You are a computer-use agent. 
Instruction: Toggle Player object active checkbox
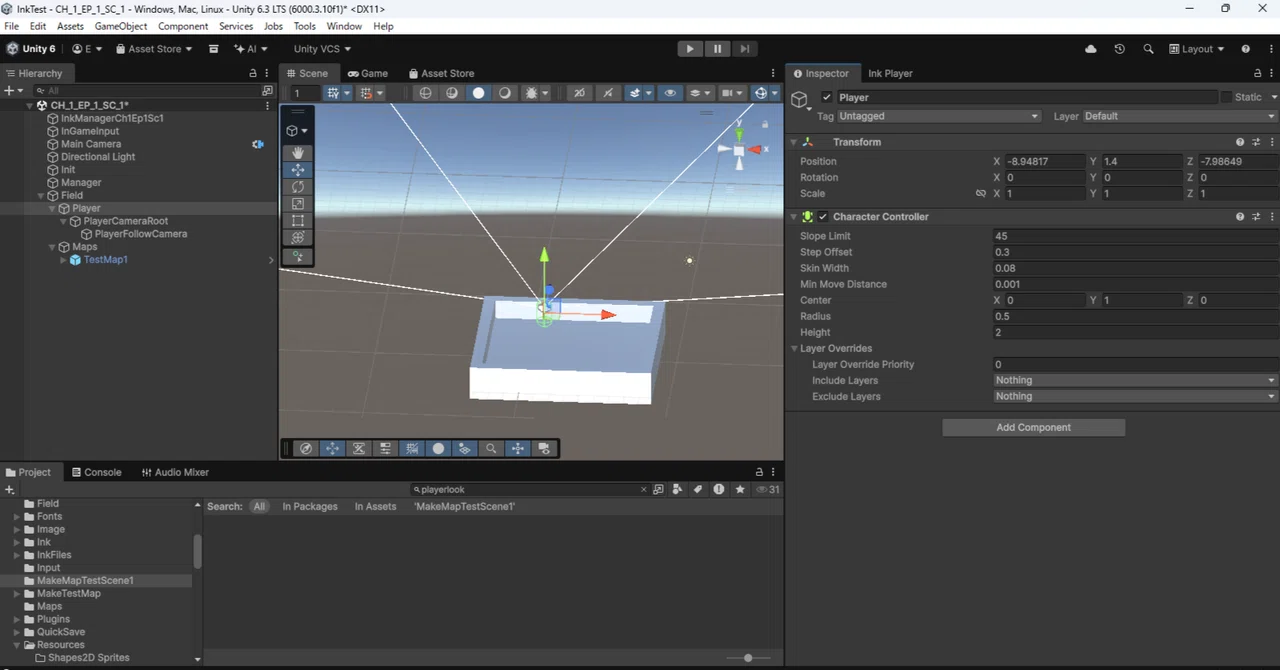826,97
